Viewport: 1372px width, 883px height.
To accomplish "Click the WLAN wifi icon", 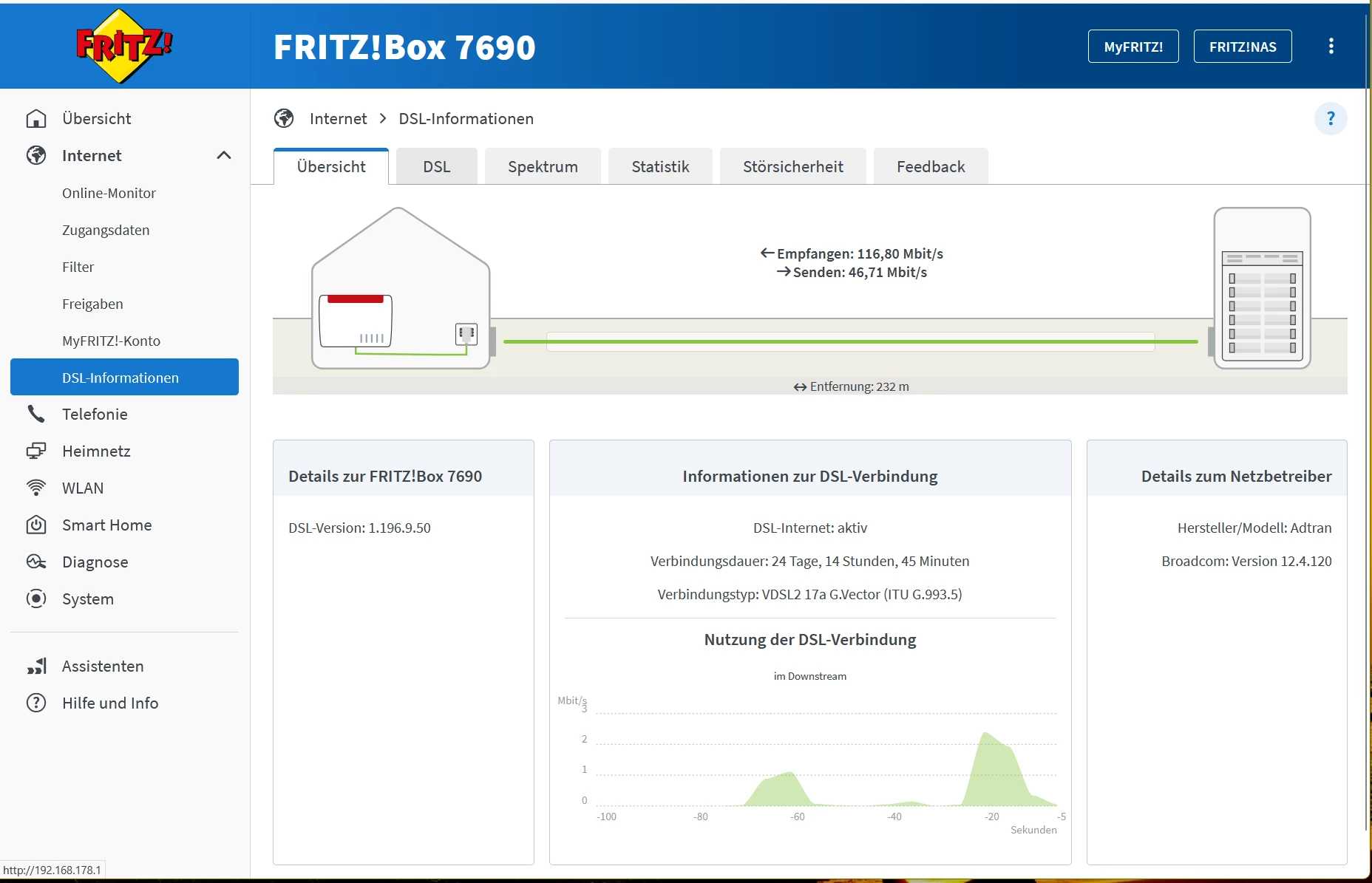I will pyautogui.click(x=36, y=488).
